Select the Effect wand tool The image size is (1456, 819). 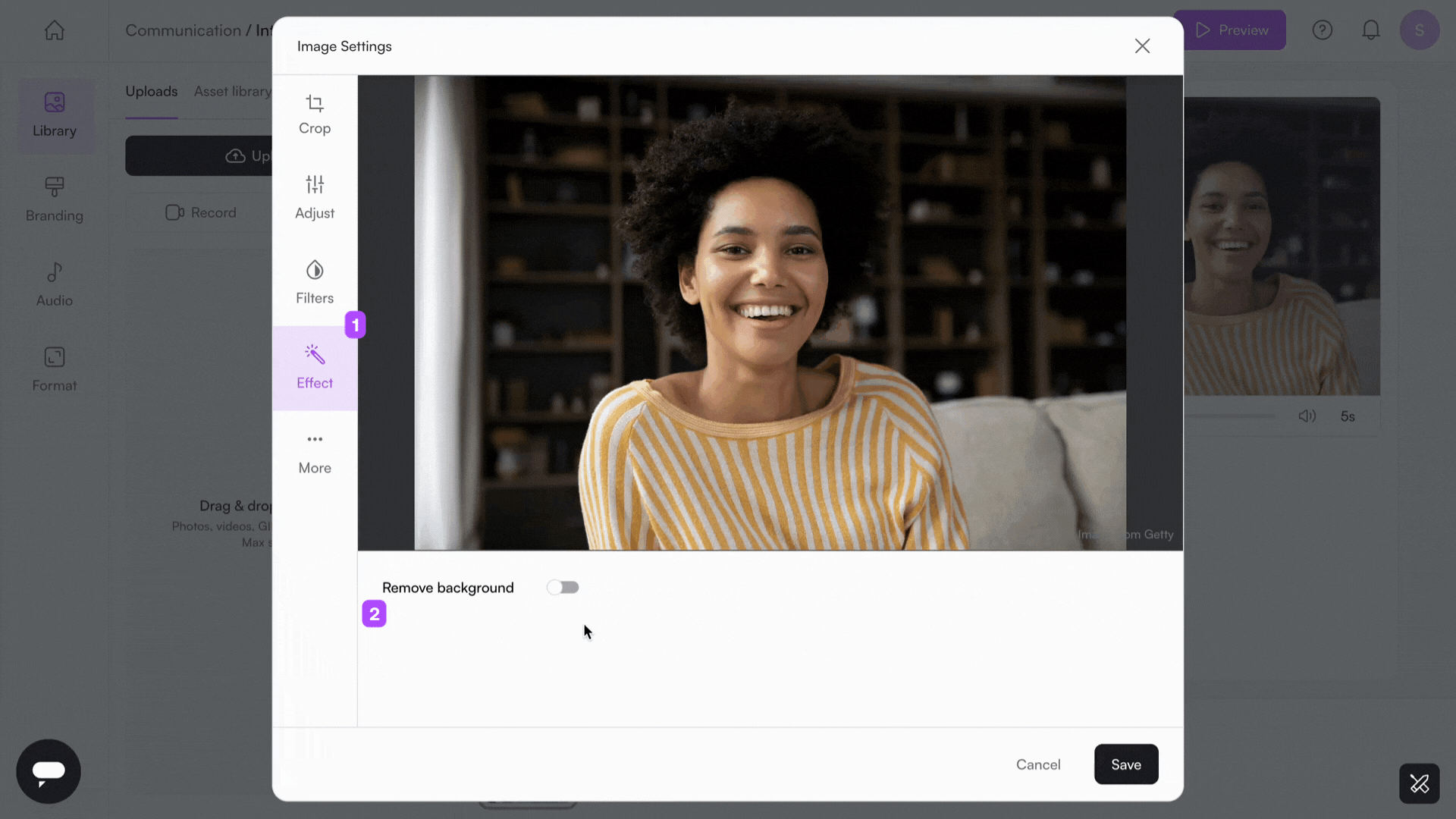click(x=315, y=369)
